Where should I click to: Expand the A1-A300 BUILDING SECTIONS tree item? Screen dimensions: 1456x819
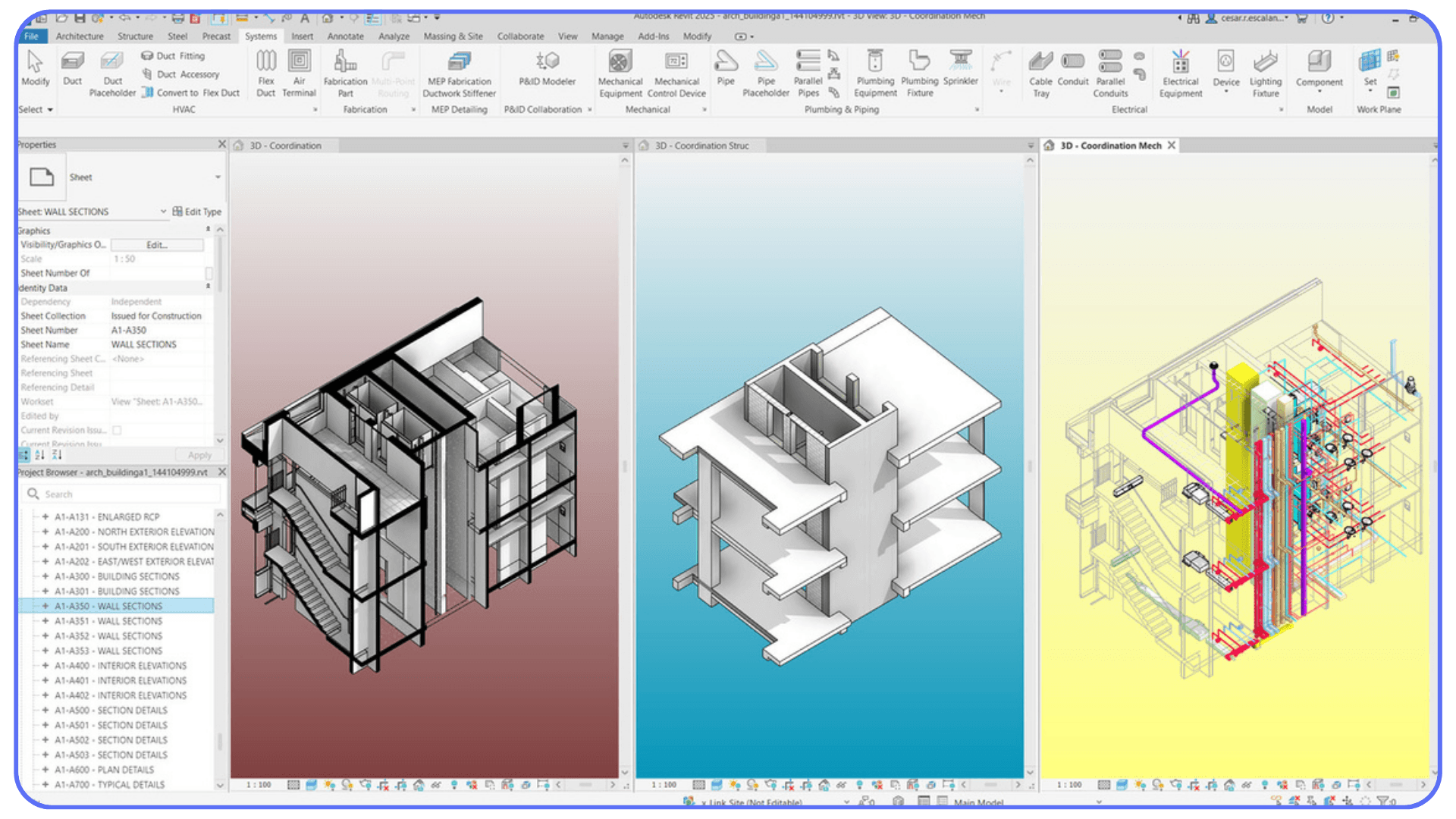44,576
